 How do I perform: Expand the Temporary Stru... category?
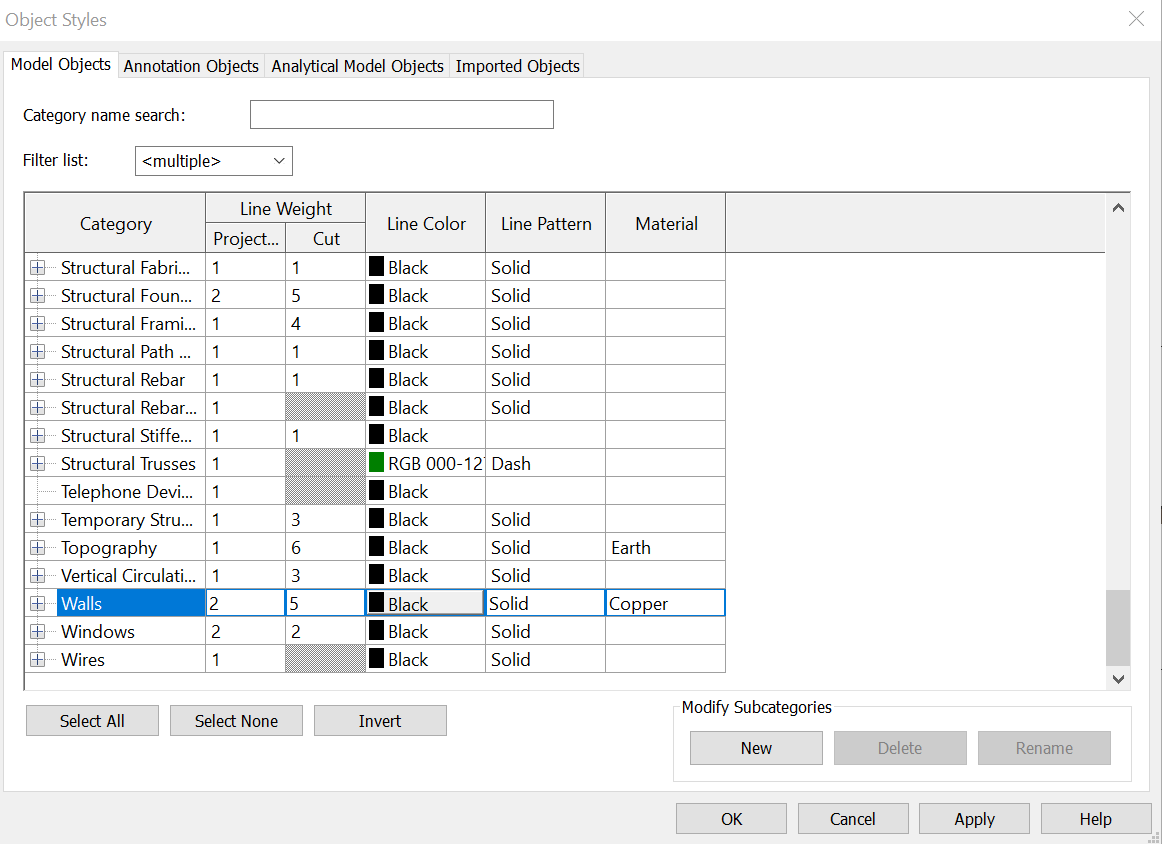click(x=37, y=519)
